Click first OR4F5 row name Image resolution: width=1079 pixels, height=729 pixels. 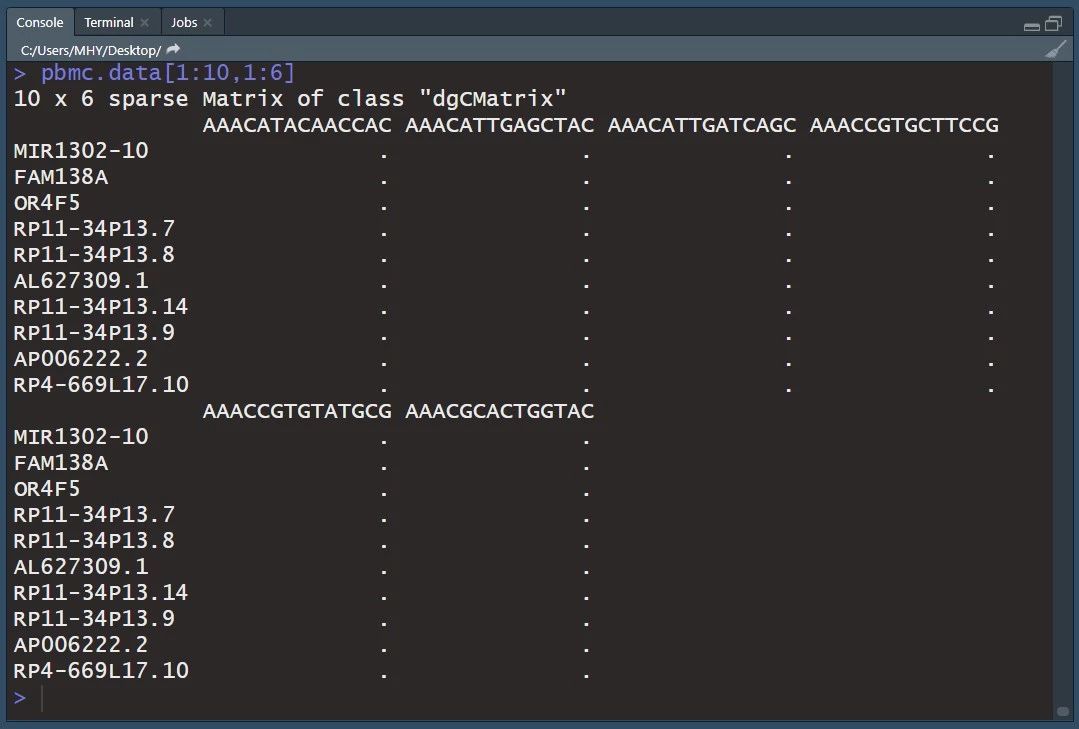[47, 203]
